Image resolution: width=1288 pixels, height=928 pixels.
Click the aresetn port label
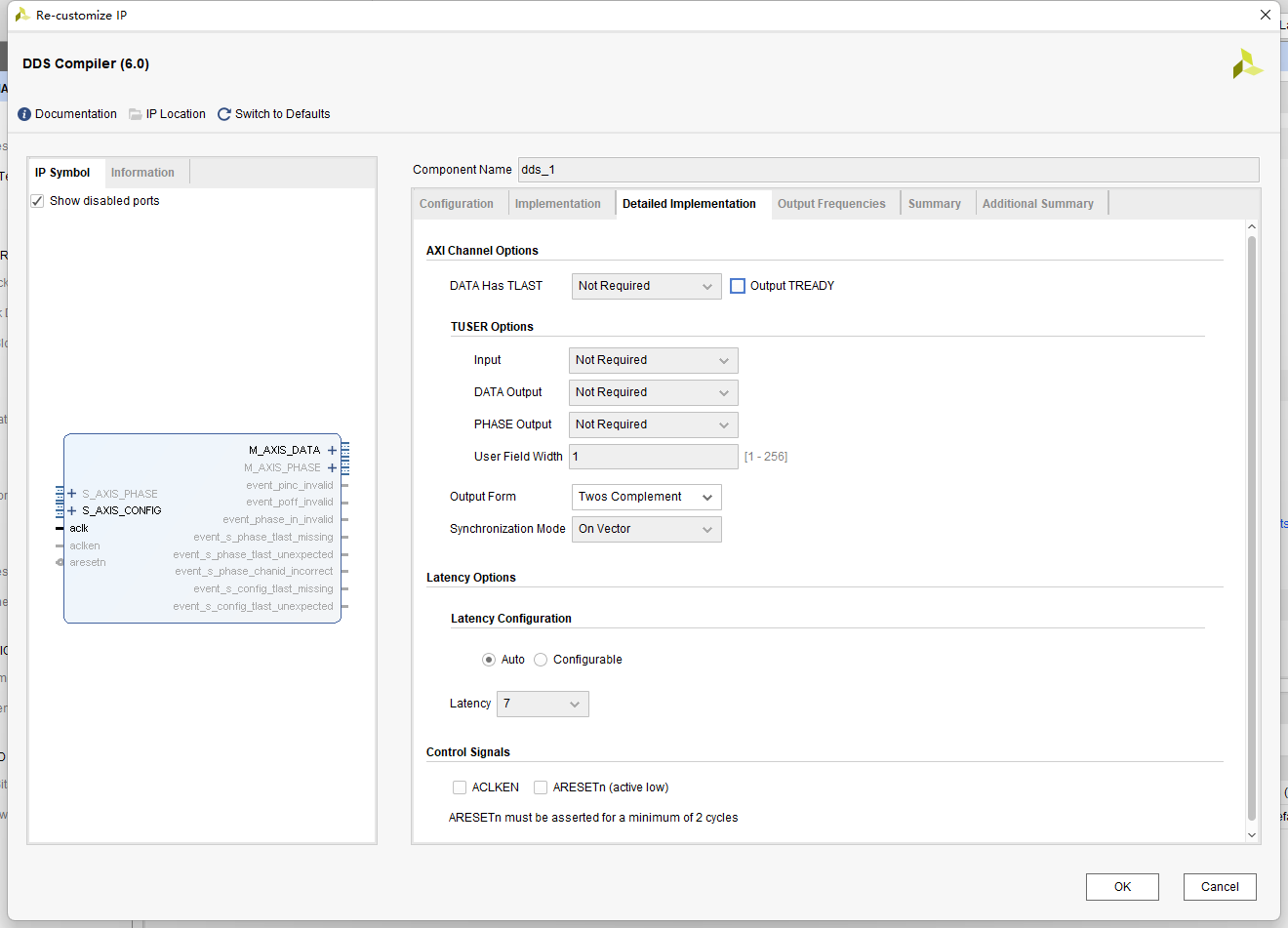pos(88,563)
